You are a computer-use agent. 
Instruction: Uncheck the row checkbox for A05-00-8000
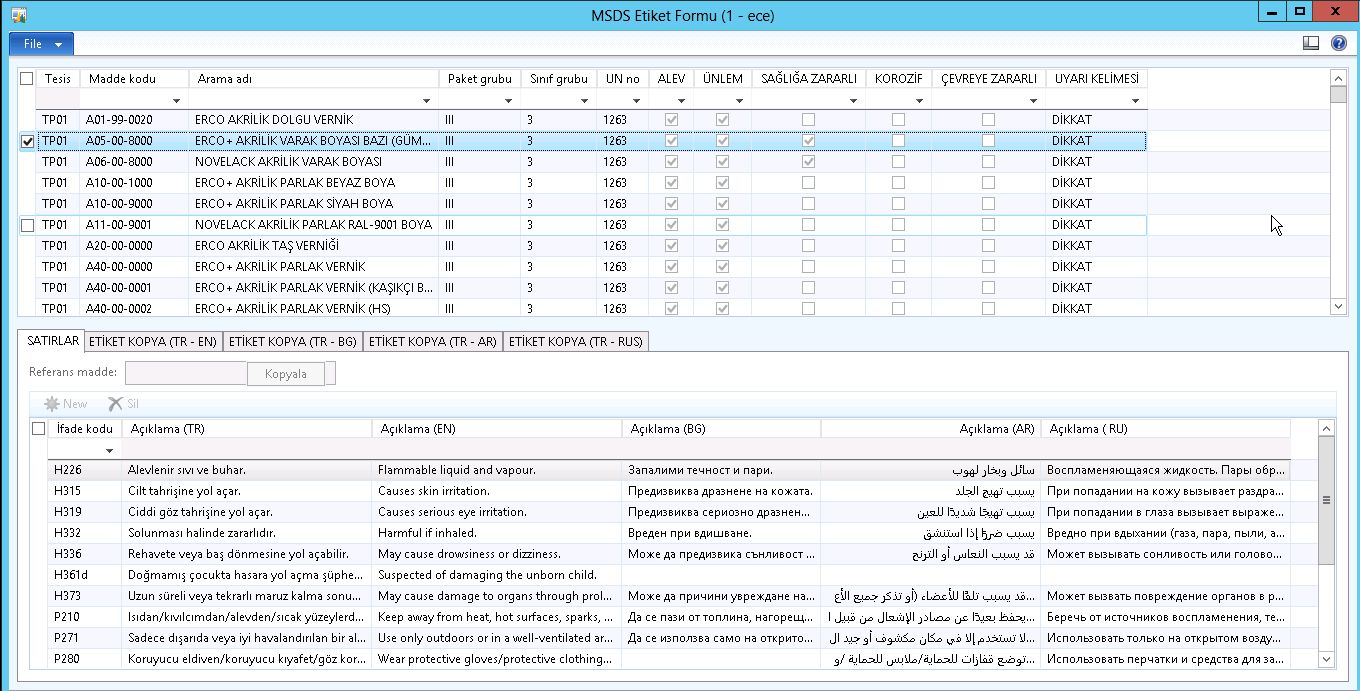pyautogui.click(x=27, y=141)
